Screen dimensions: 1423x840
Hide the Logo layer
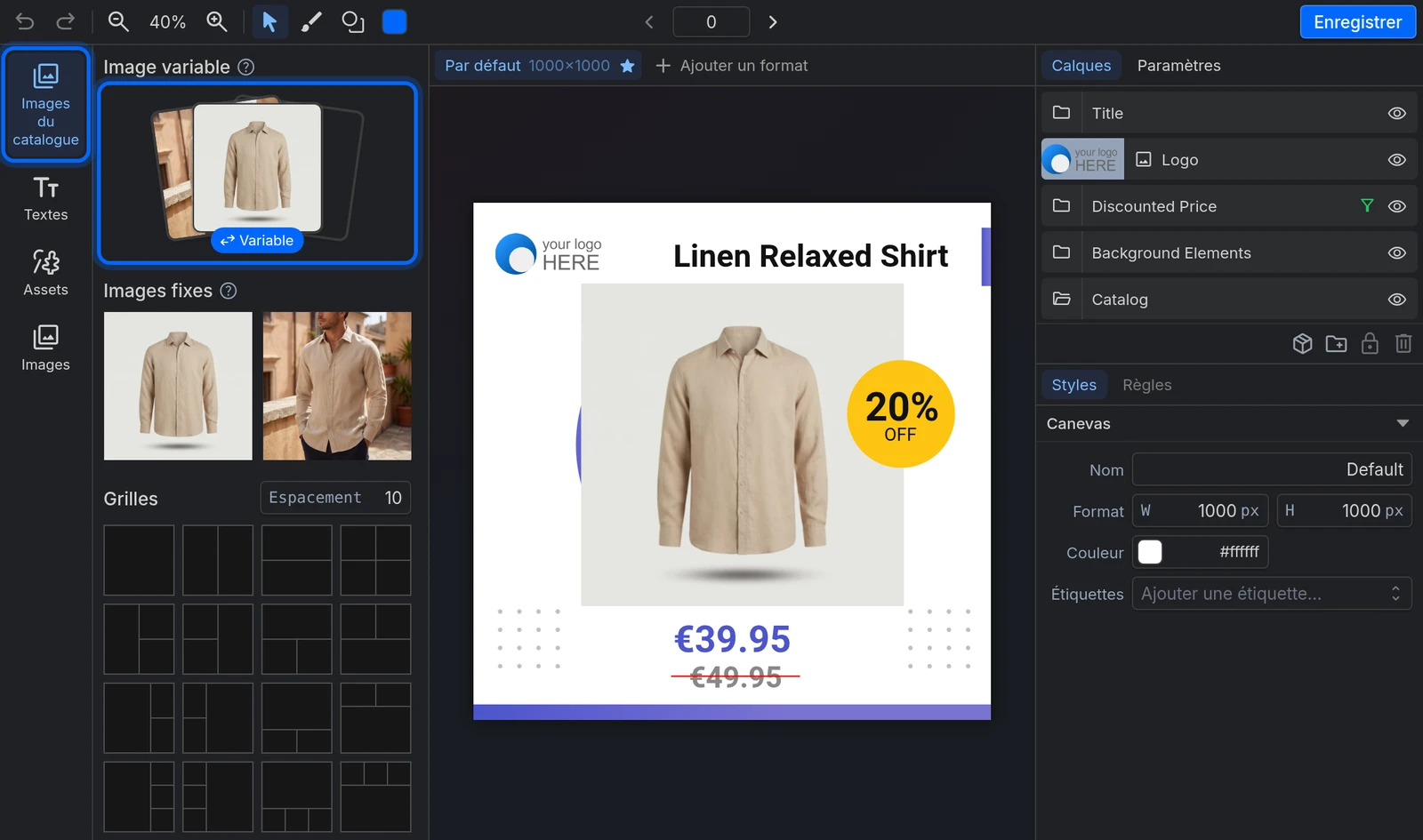tap(1397, 160)
